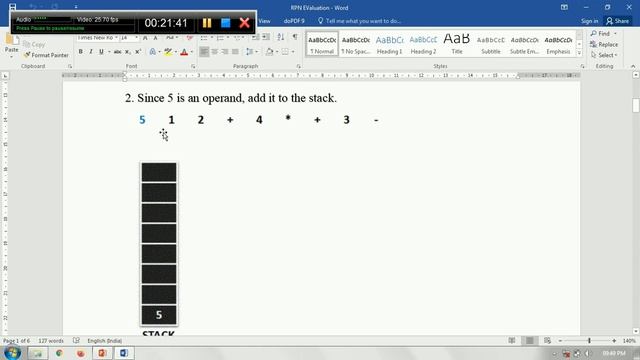Toggle bold formatting
Image resolution: width=640 pixels, height=360 pixels.
click(x=80, y=52)
